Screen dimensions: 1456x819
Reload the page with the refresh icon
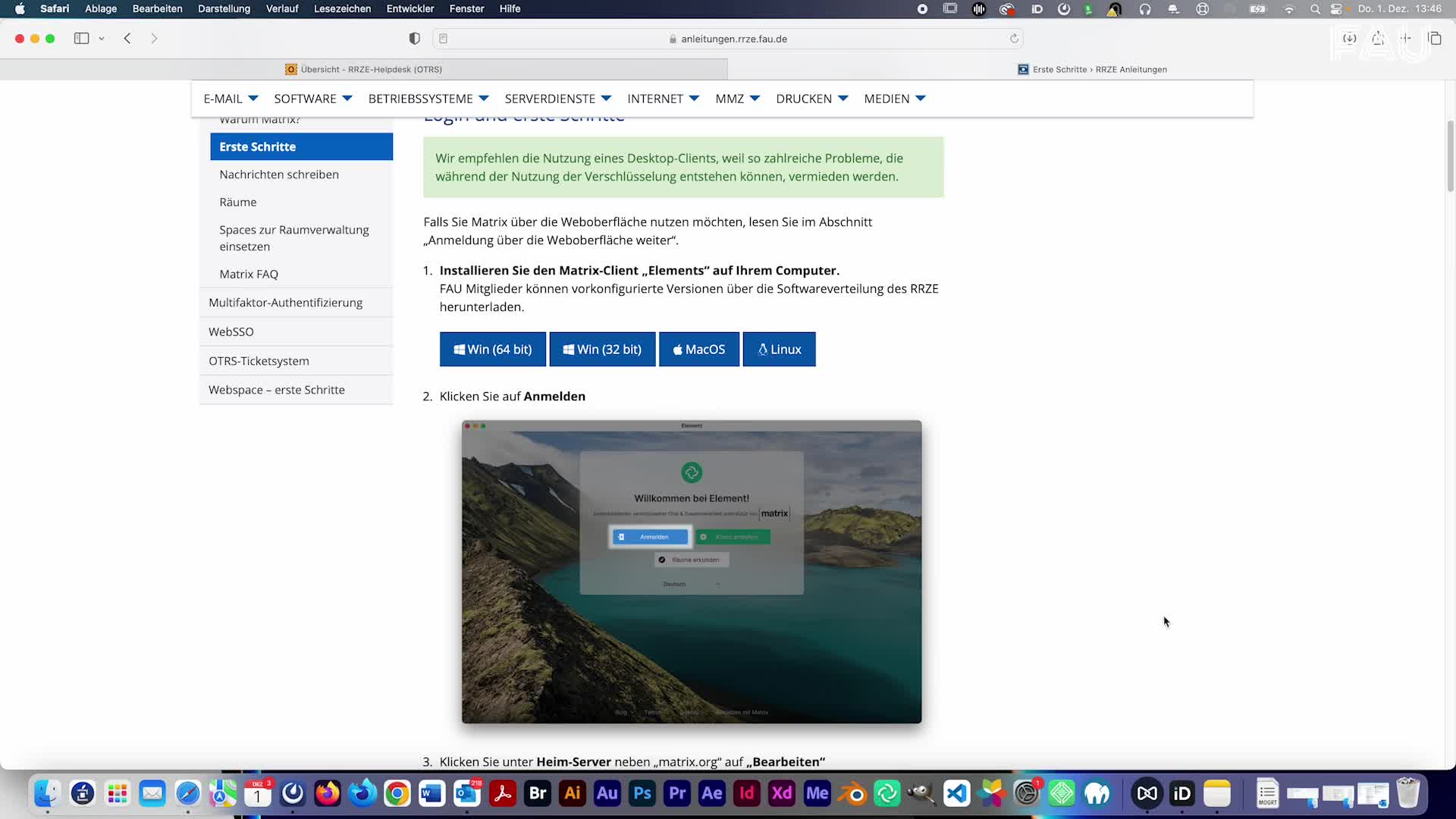[1014, 39]
